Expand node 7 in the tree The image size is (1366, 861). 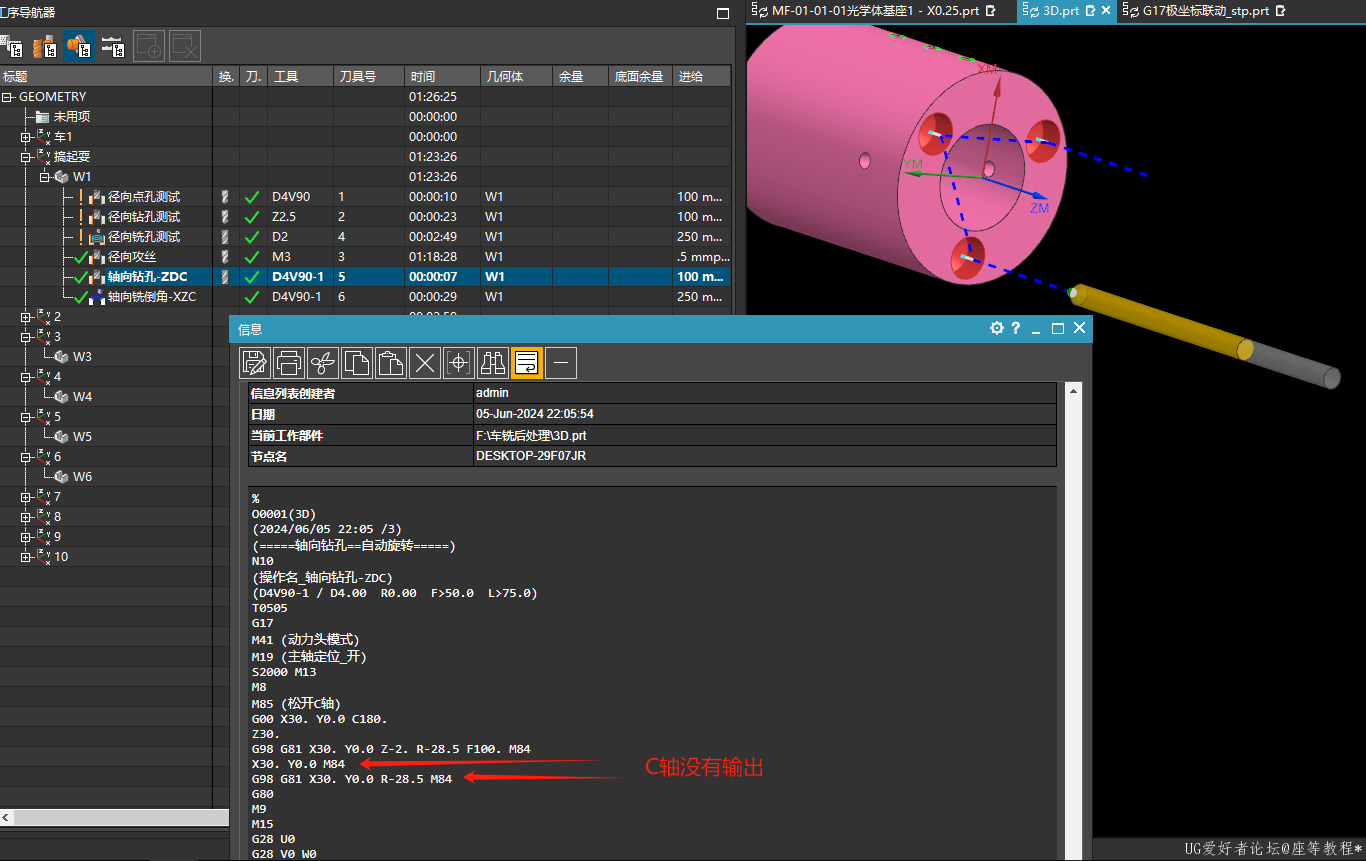(x=26, y=497)
